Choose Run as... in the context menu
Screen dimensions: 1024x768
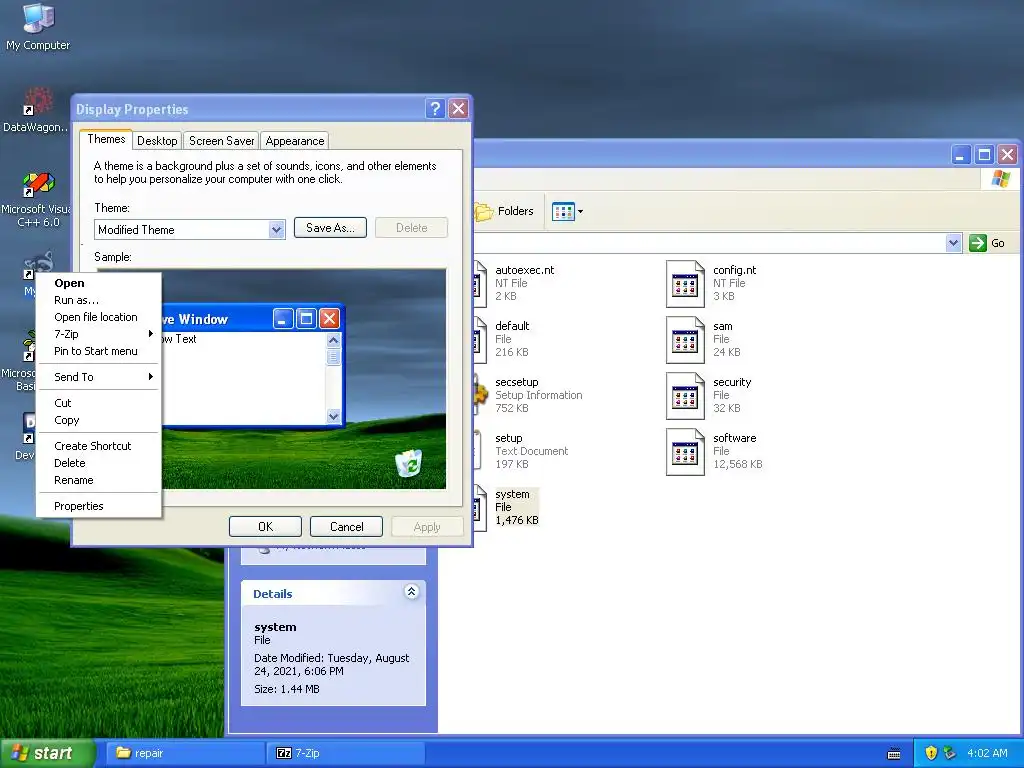click(98, 300)
